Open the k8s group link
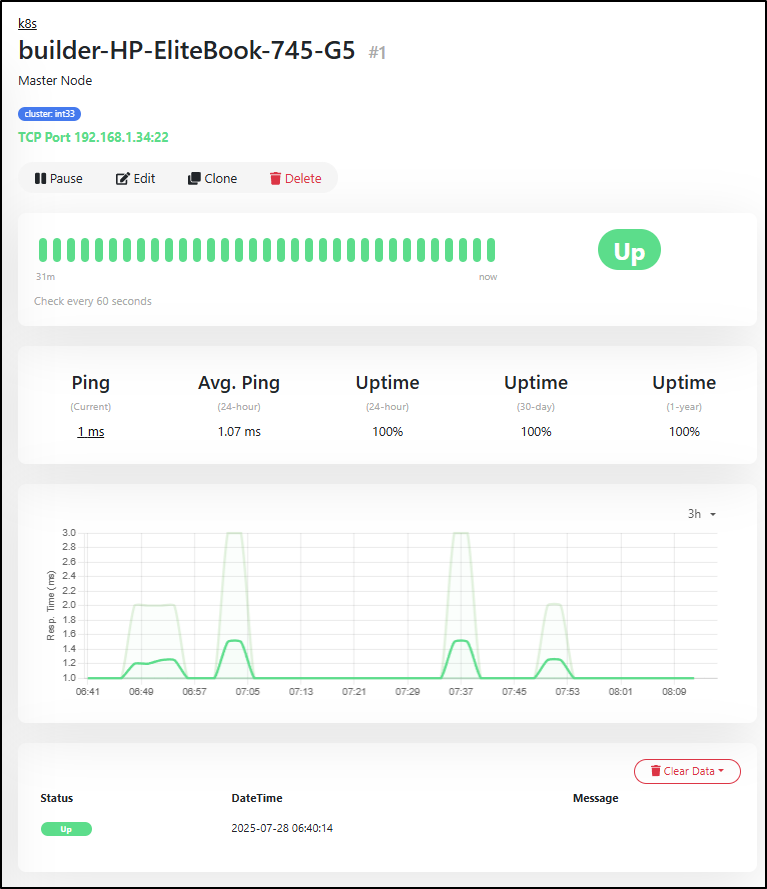767x889 pixels. (x=27, y=24)
